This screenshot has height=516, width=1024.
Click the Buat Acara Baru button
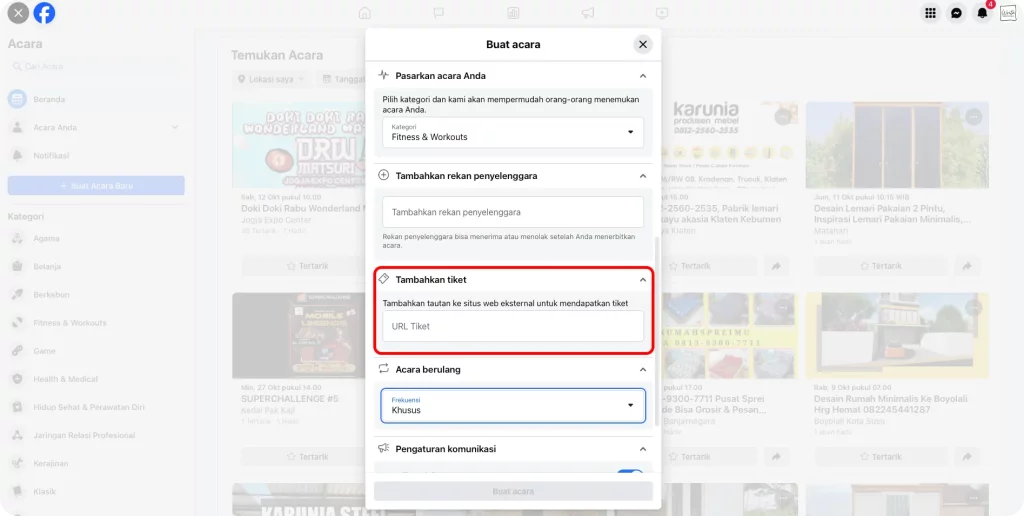tap(96, 185)
